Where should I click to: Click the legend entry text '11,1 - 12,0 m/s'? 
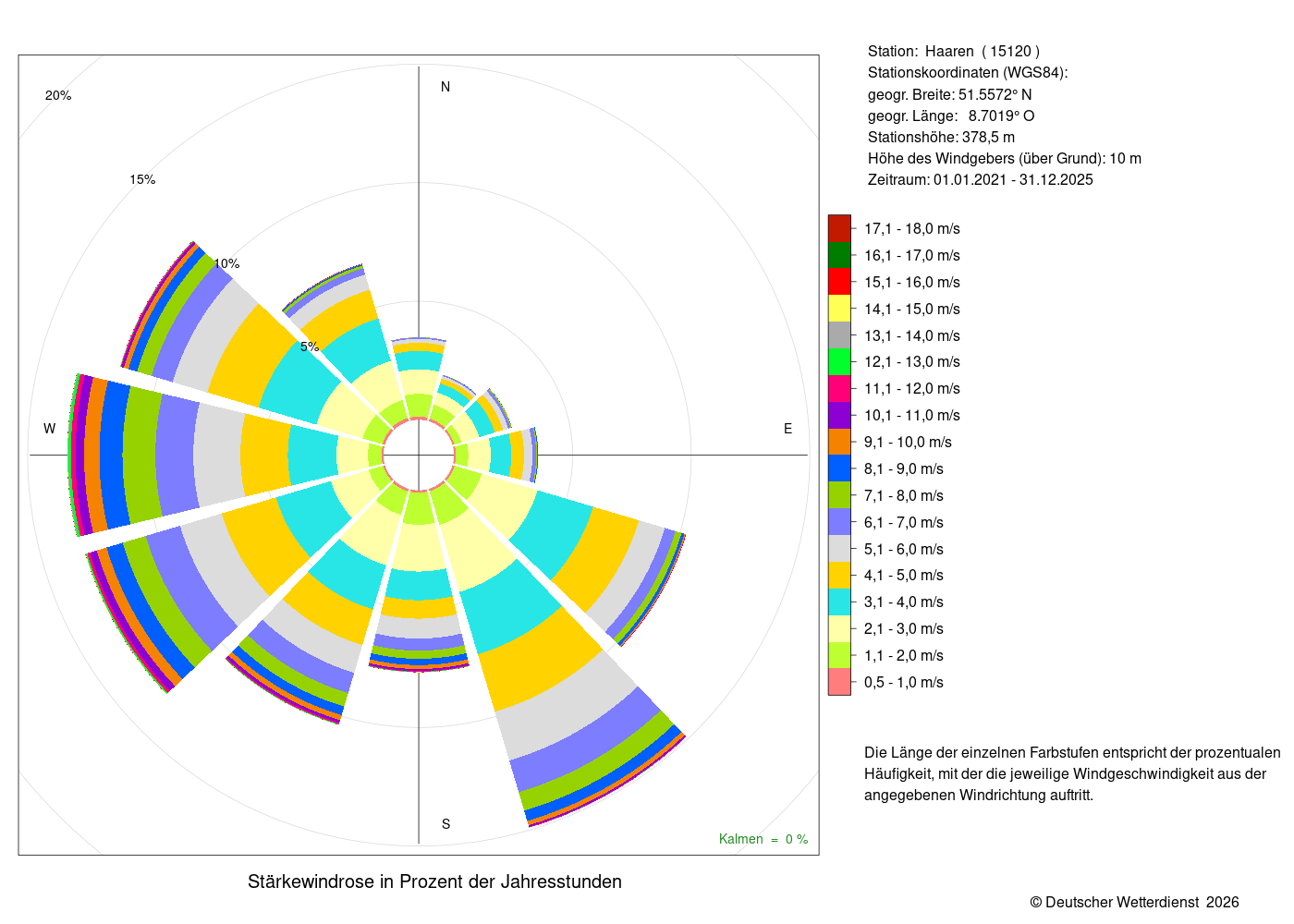click(912, 389)
